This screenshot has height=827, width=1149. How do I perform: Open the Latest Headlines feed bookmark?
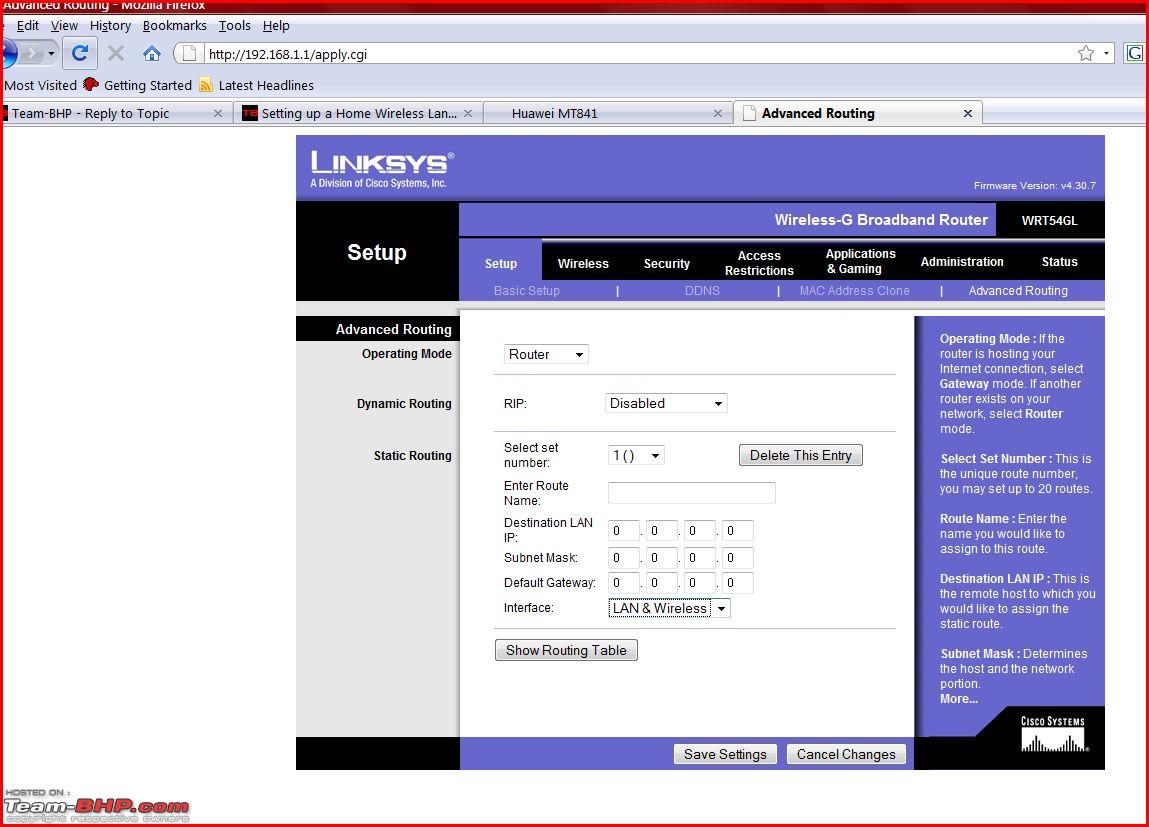(257, 85)
